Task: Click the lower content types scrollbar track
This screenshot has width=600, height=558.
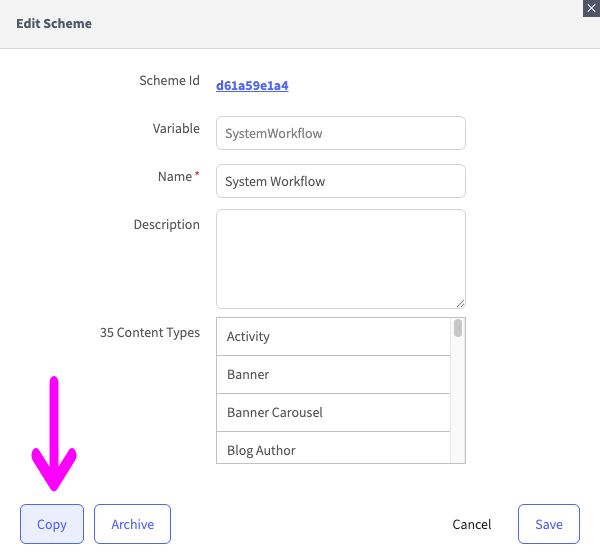Action: coord(458,420)
